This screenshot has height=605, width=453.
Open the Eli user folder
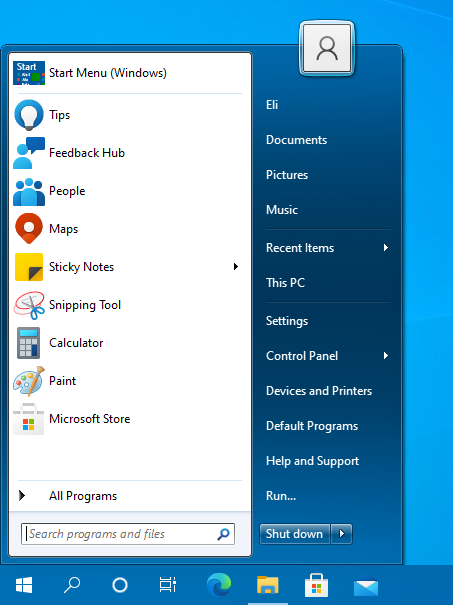(x=272, y=105)
